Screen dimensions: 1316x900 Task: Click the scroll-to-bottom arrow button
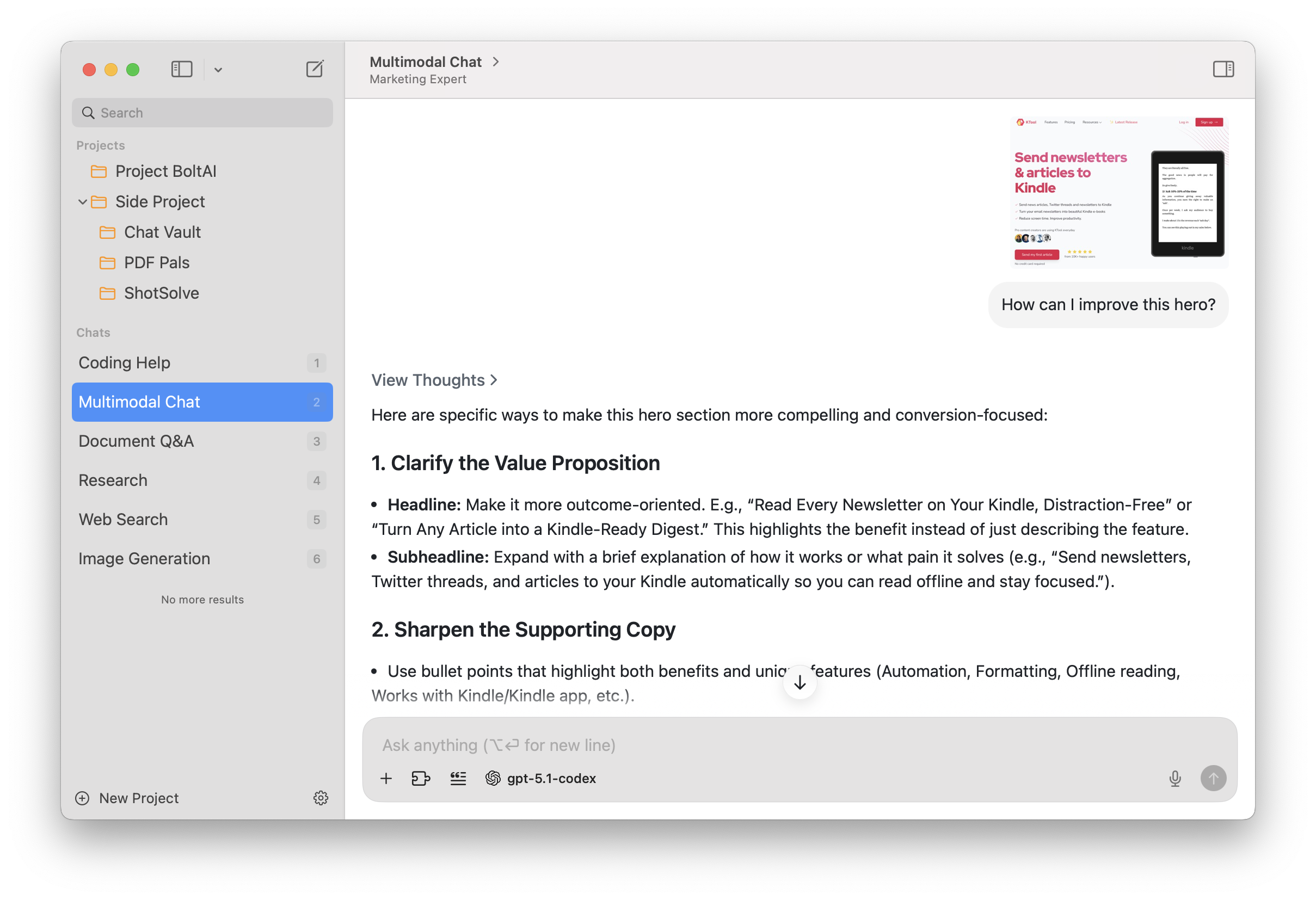point(800,683)
